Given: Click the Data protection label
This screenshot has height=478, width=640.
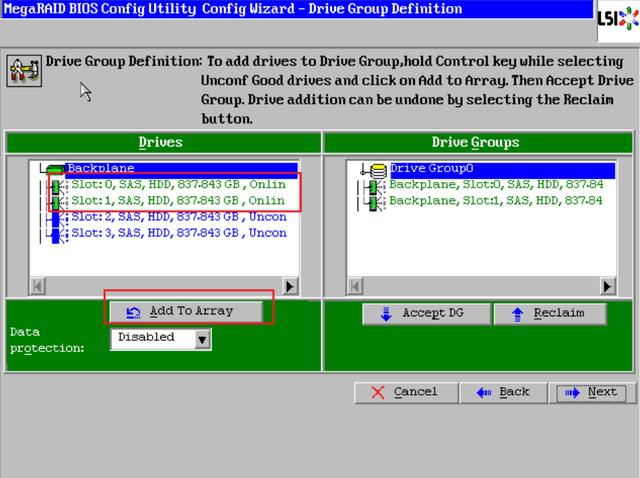Looking at the screenshot, I should (47, 340).
